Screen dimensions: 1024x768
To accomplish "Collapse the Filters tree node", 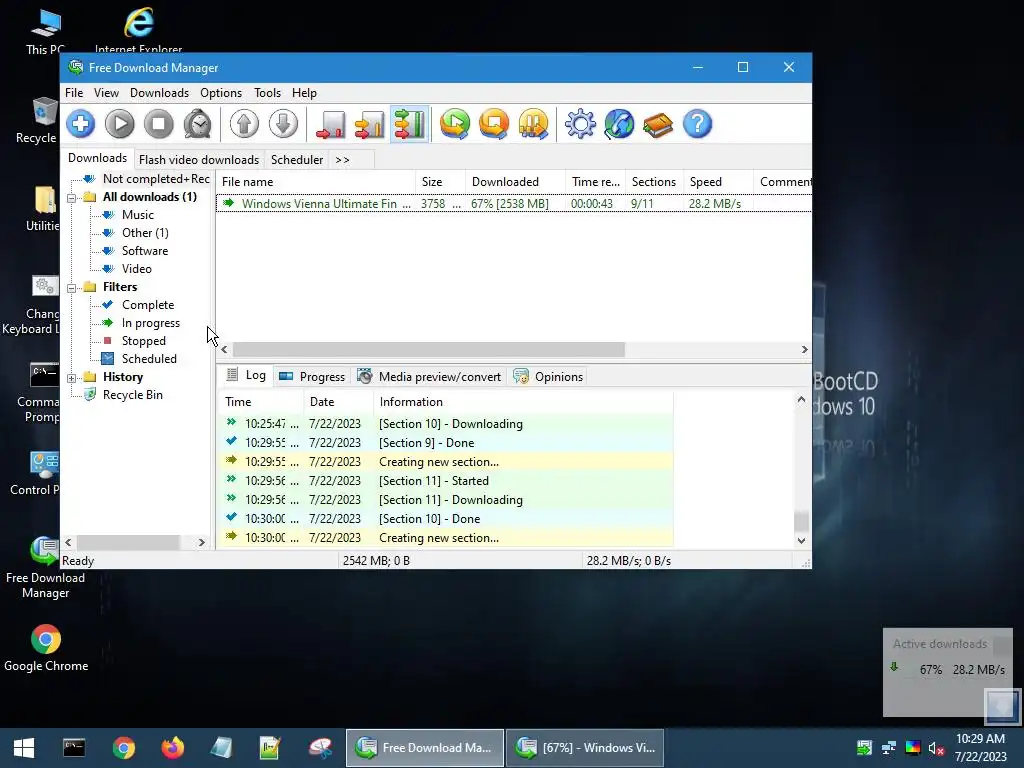I will 71,287.
